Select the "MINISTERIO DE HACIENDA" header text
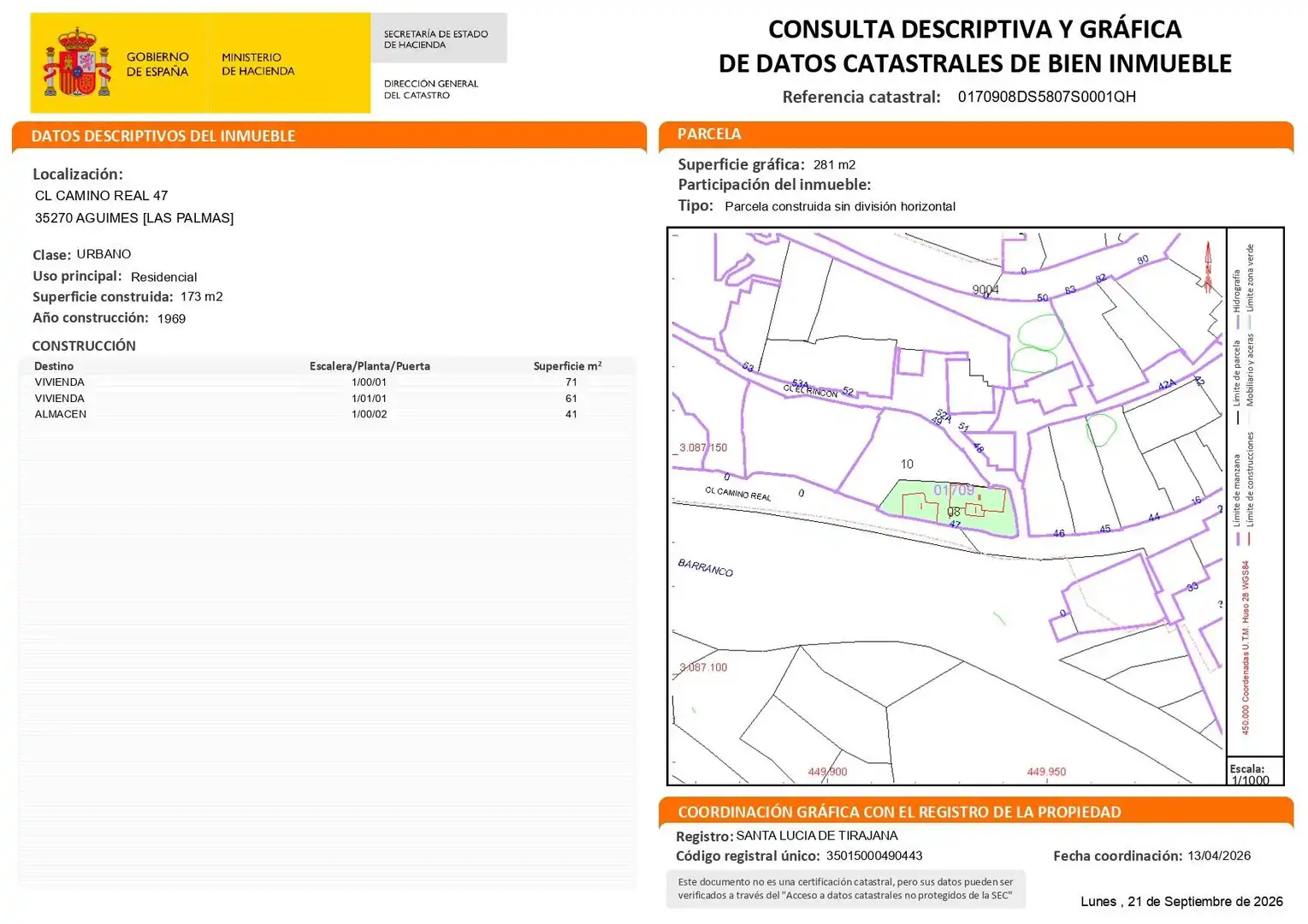 (257, 64)
